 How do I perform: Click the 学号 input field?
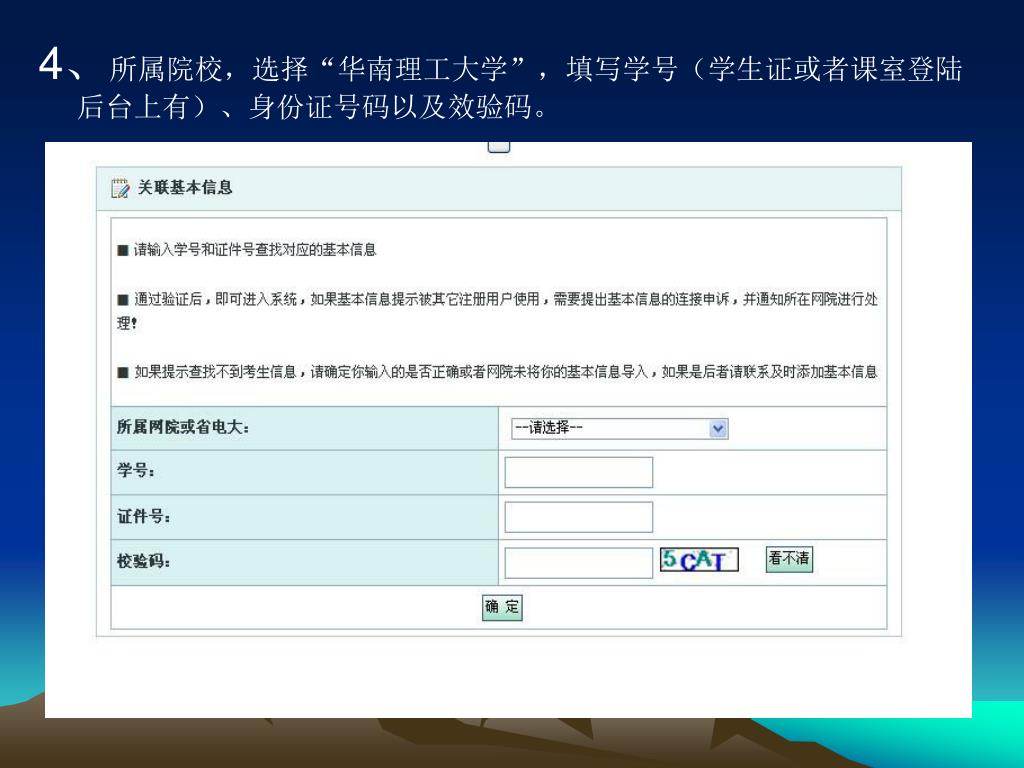pyautogui.click(x=579, y=472)
